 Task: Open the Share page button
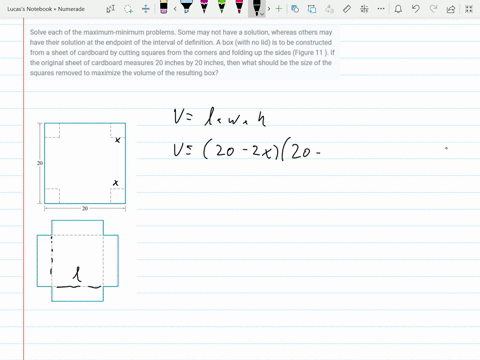[451, 9]
